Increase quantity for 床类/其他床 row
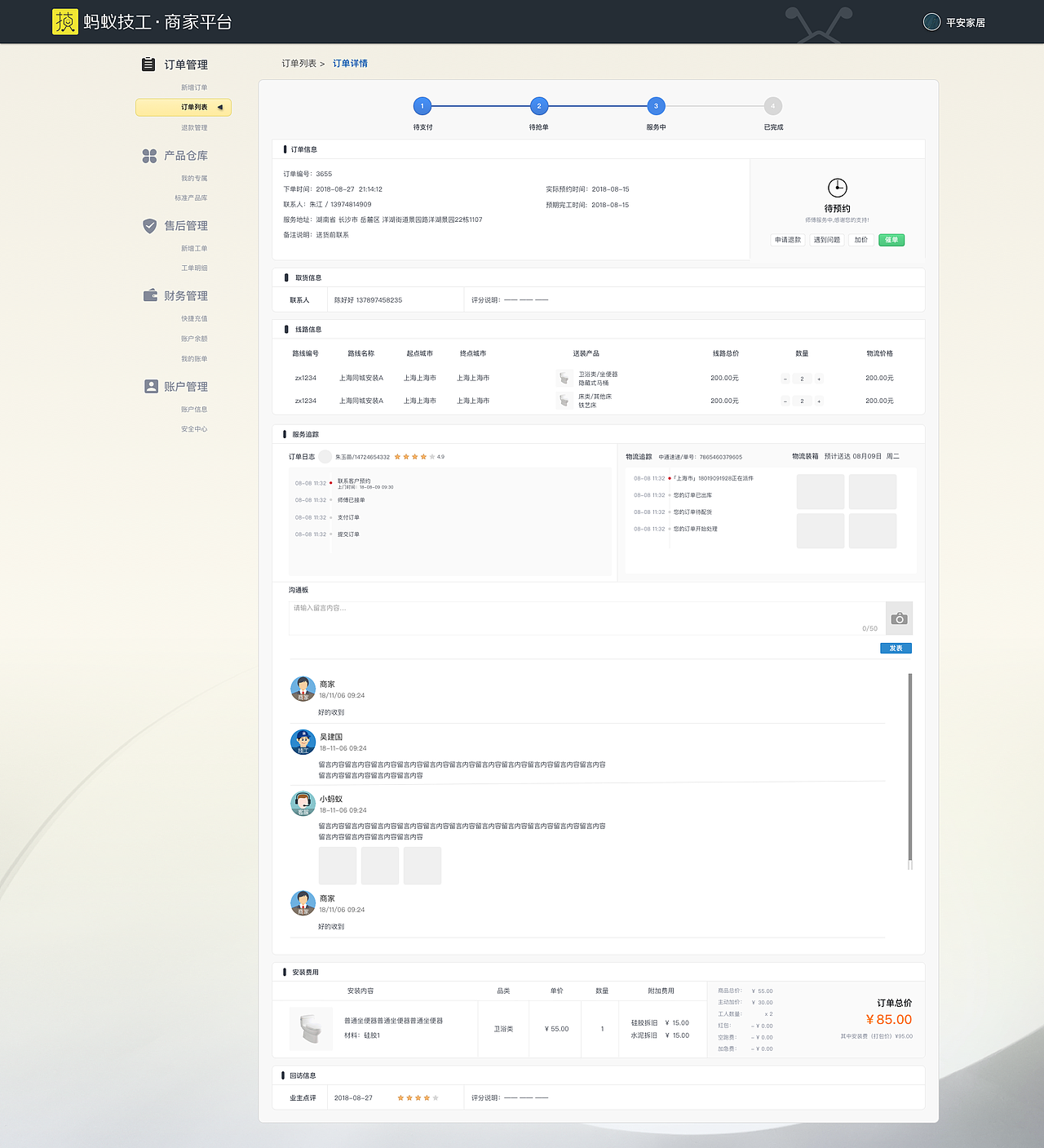This screenshot has height=1148, width=1044. coord(819,401)
